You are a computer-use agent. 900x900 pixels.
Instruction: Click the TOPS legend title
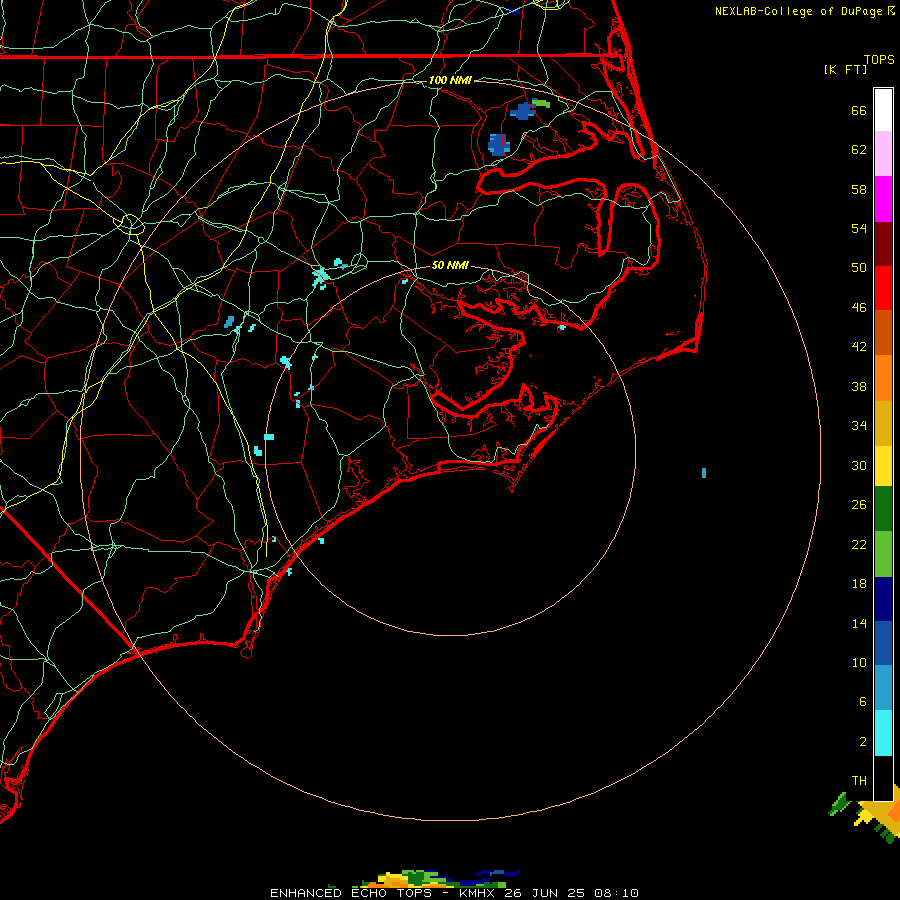[879, 59]
